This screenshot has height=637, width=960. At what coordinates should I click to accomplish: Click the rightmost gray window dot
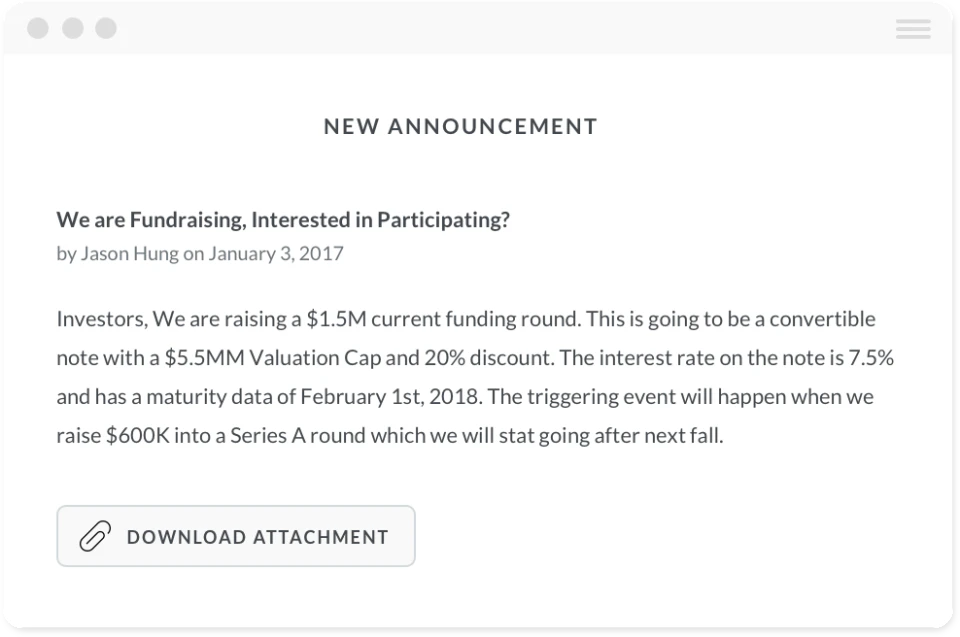[x=106, y=29]
